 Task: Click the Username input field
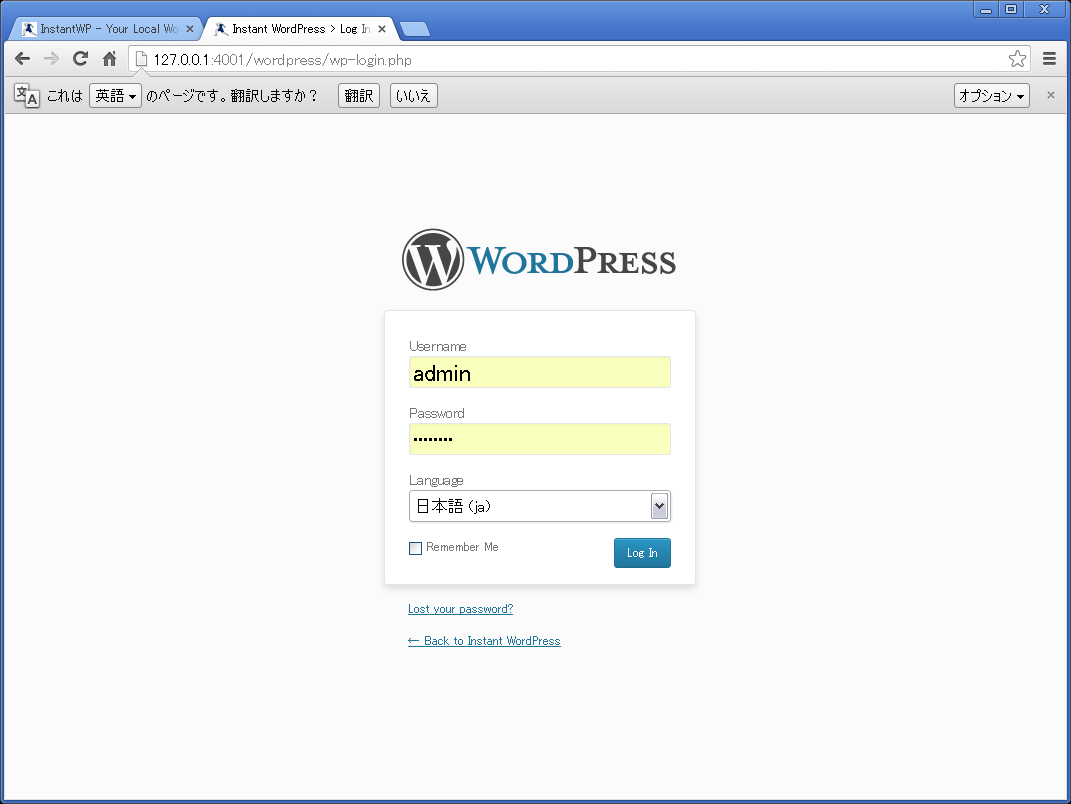click(540, 372)
